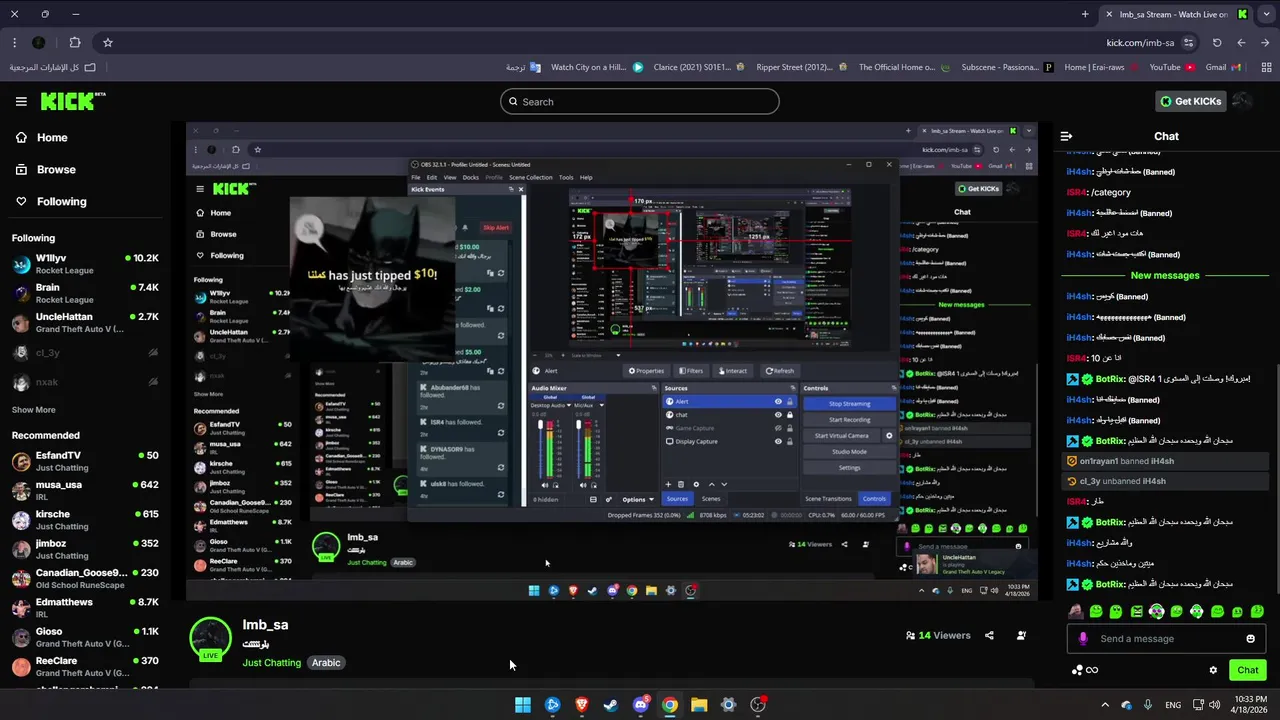Screen dimensions: 1280x720
Task: Click the follow person icon beside share
Action: [1021, 635]
